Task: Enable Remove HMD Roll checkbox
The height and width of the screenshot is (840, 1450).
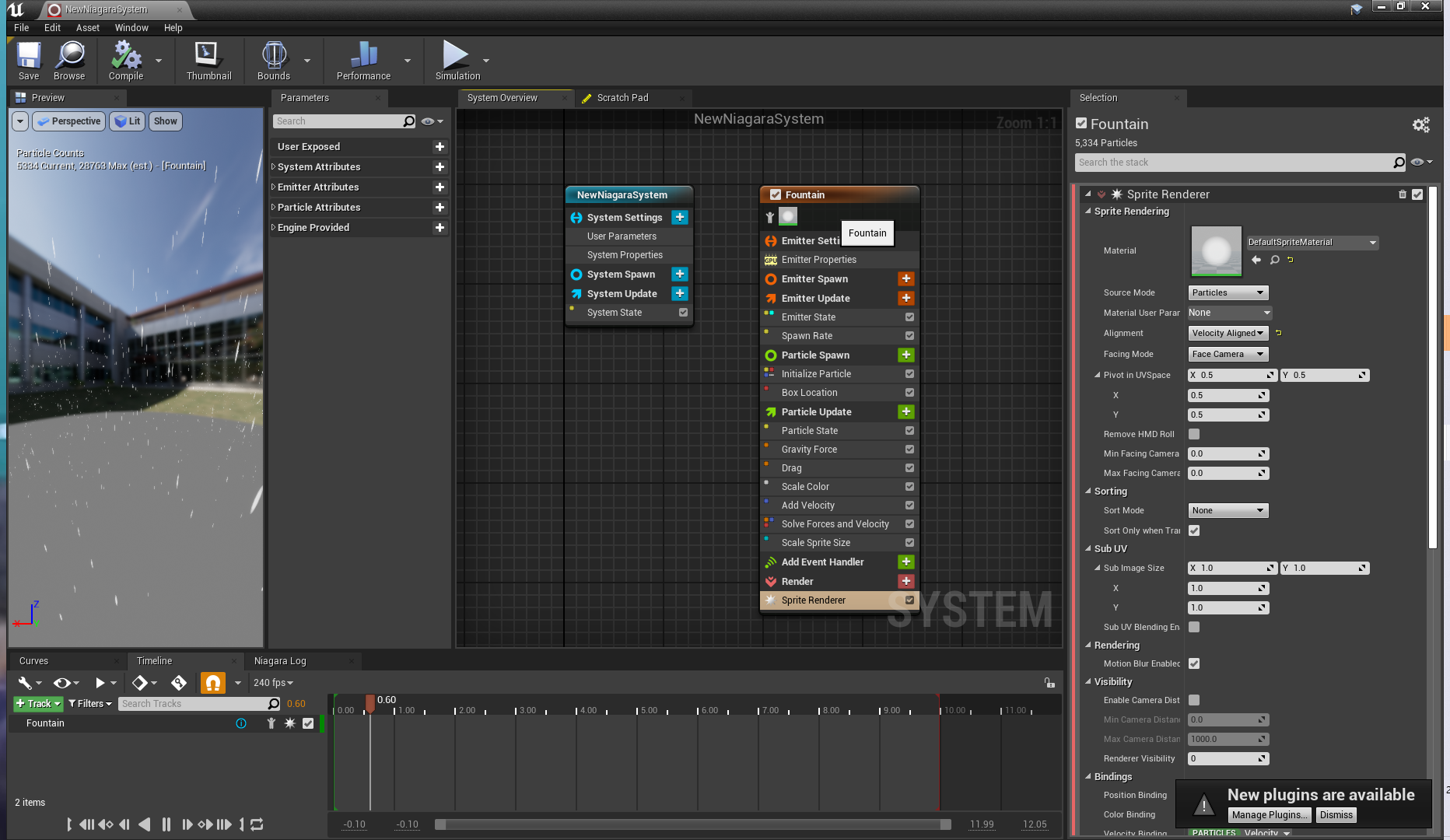Action: [1194, 434]
